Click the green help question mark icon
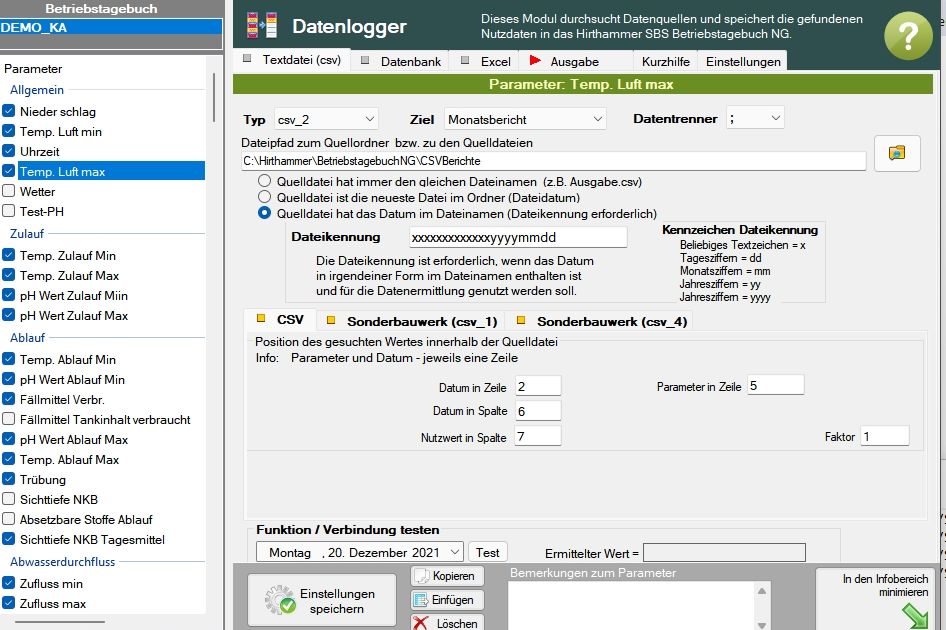The image size is (946, 630). (907, 37)
